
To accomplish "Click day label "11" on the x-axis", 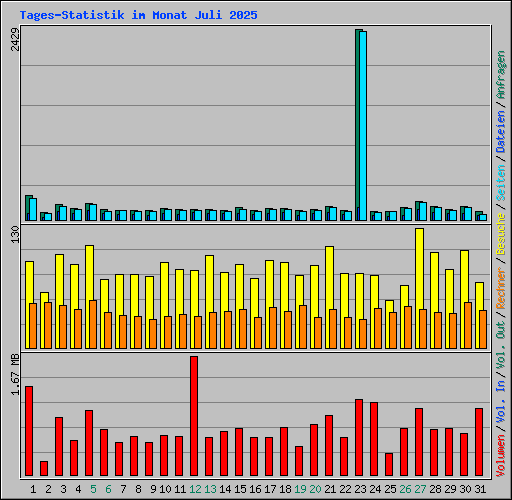I will click(180, 489).
